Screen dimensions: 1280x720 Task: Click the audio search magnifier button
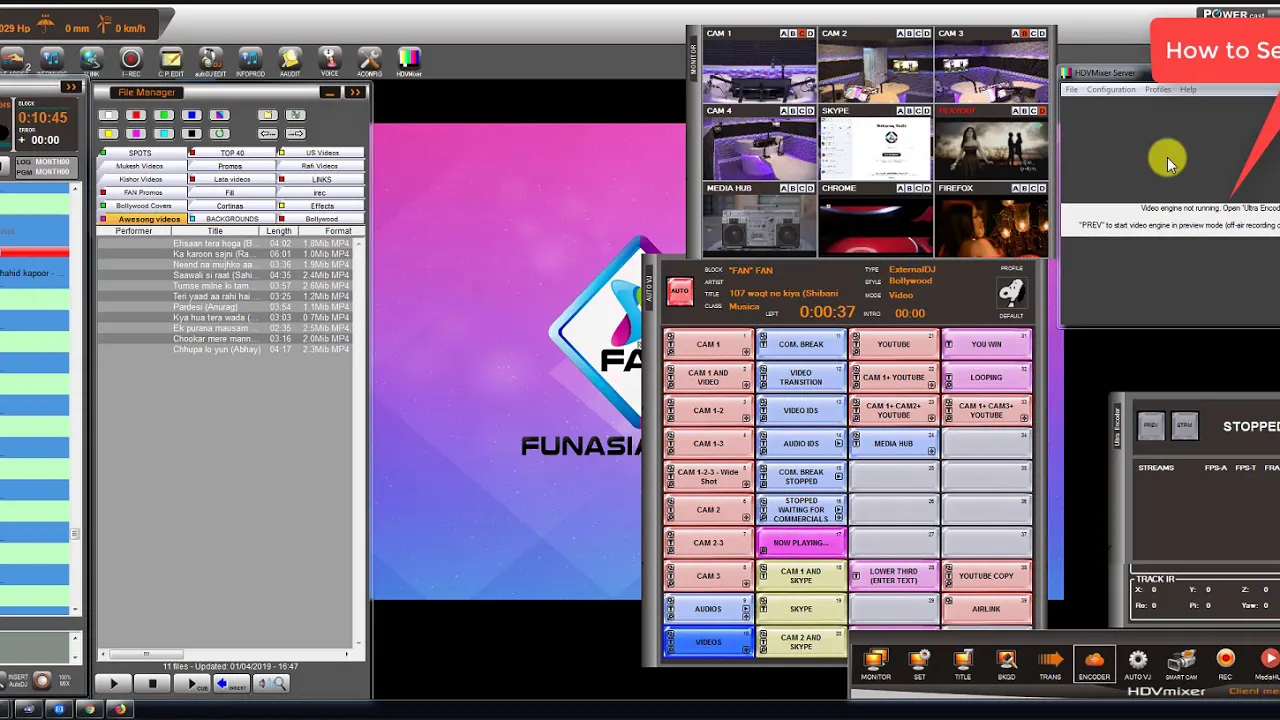pos(271,684)
